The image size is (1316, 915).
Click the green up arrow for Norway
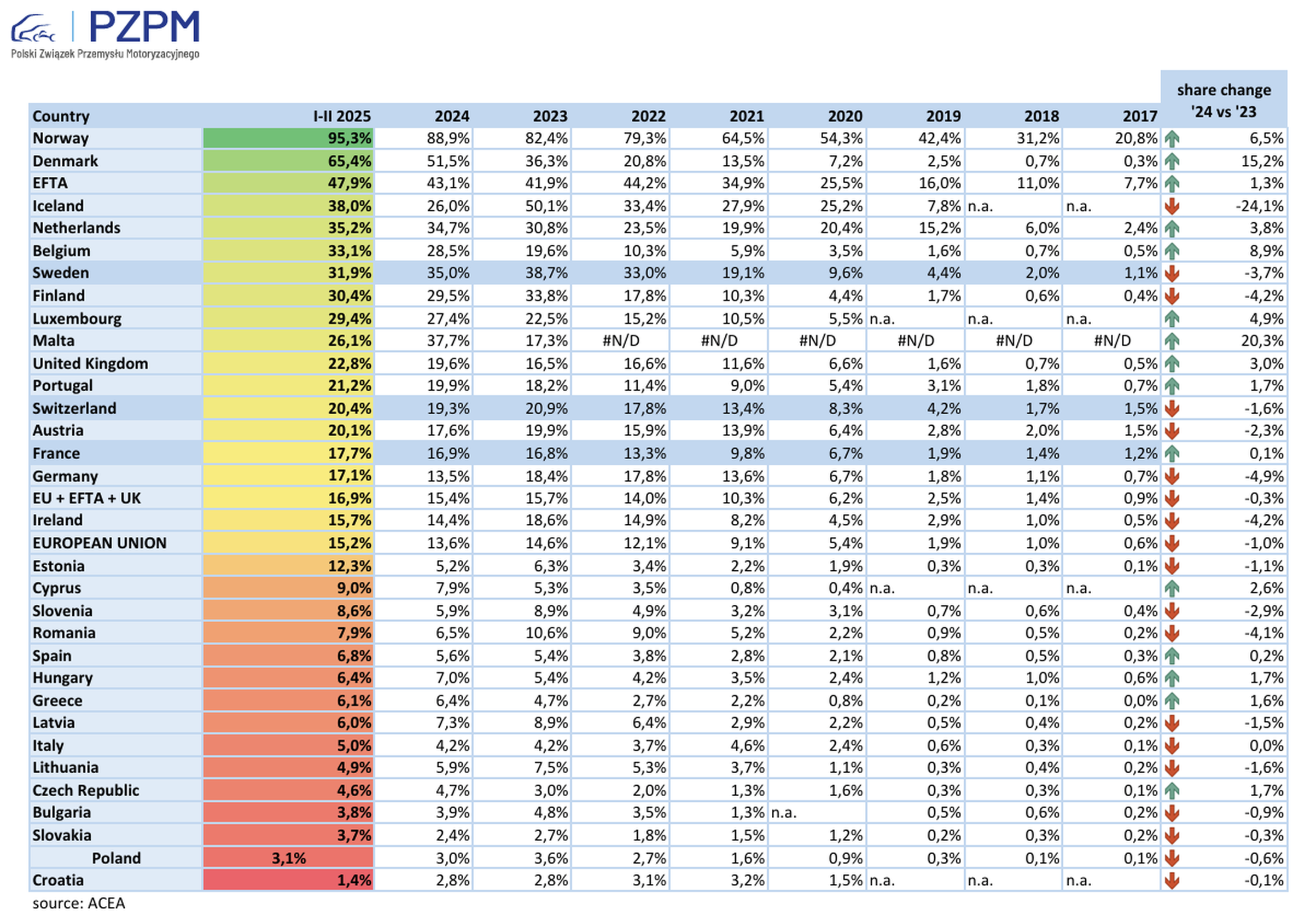pos(1172,139)
